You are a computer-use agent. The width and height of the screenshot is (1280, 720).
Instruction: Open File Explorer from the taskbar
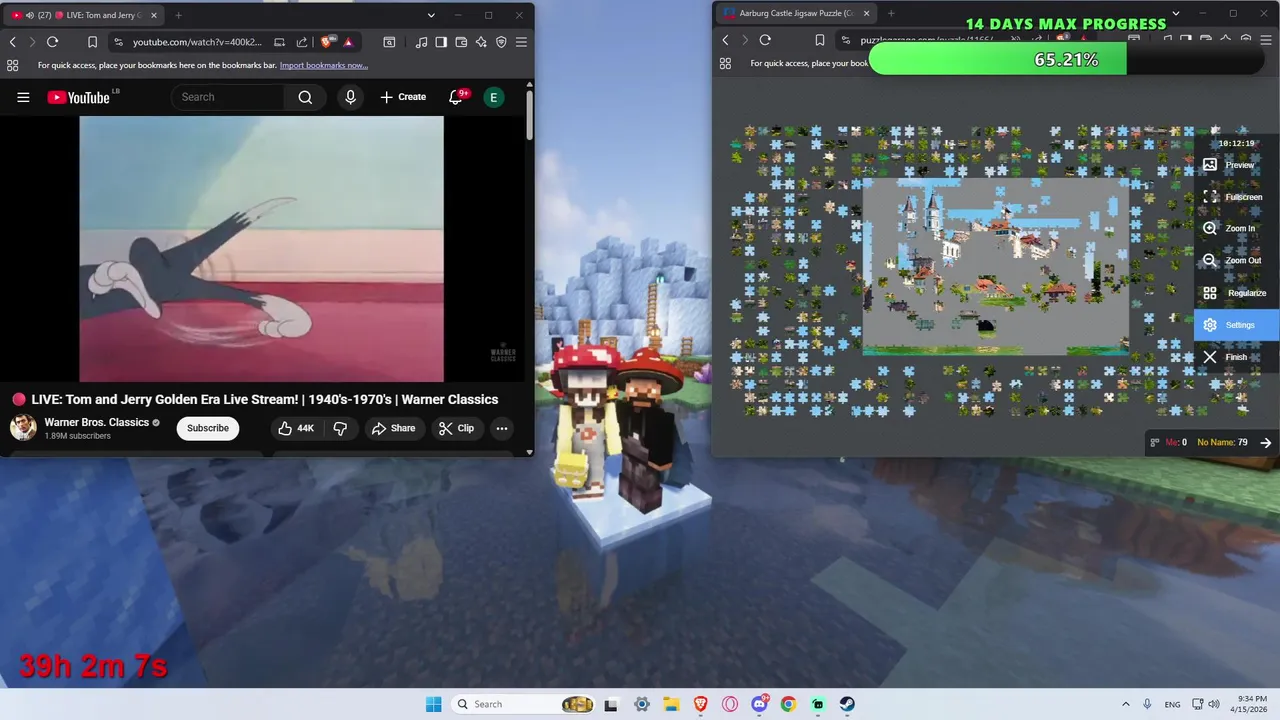671,704
